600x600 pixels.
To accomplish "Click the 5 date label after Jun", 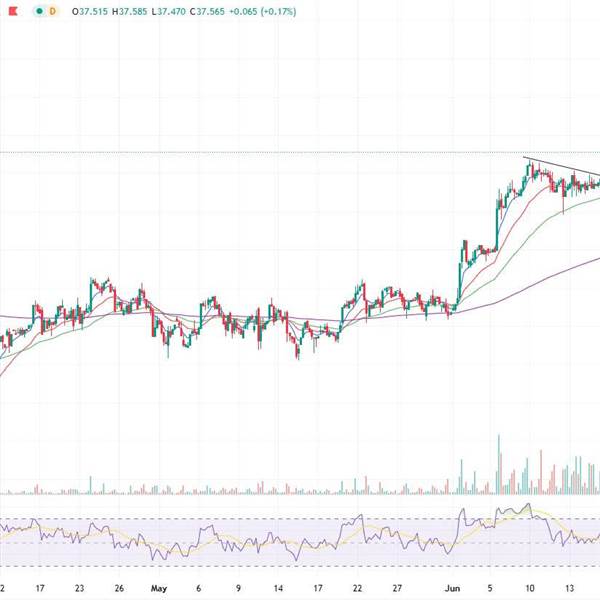I will (490, 588).
